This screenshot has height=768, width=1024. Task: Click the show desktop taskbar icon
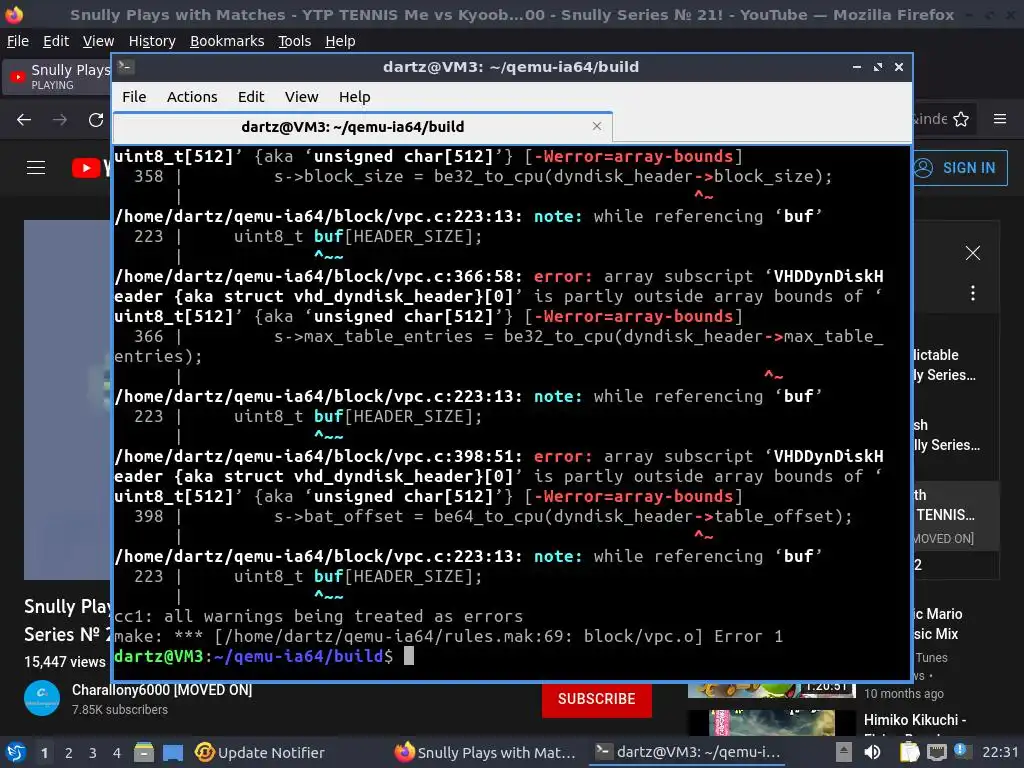point(173,752)
